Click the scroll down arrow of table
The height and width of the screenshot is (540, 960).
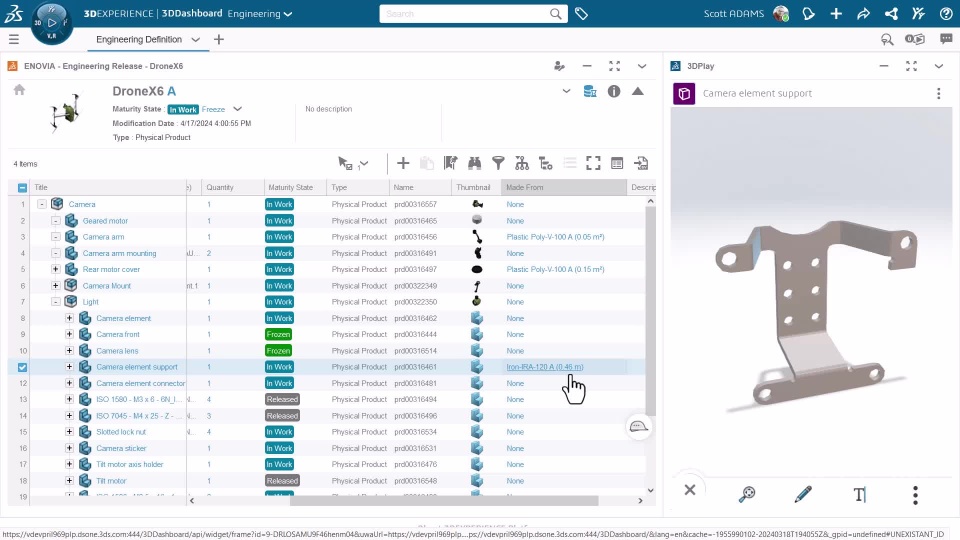(650, 490)
